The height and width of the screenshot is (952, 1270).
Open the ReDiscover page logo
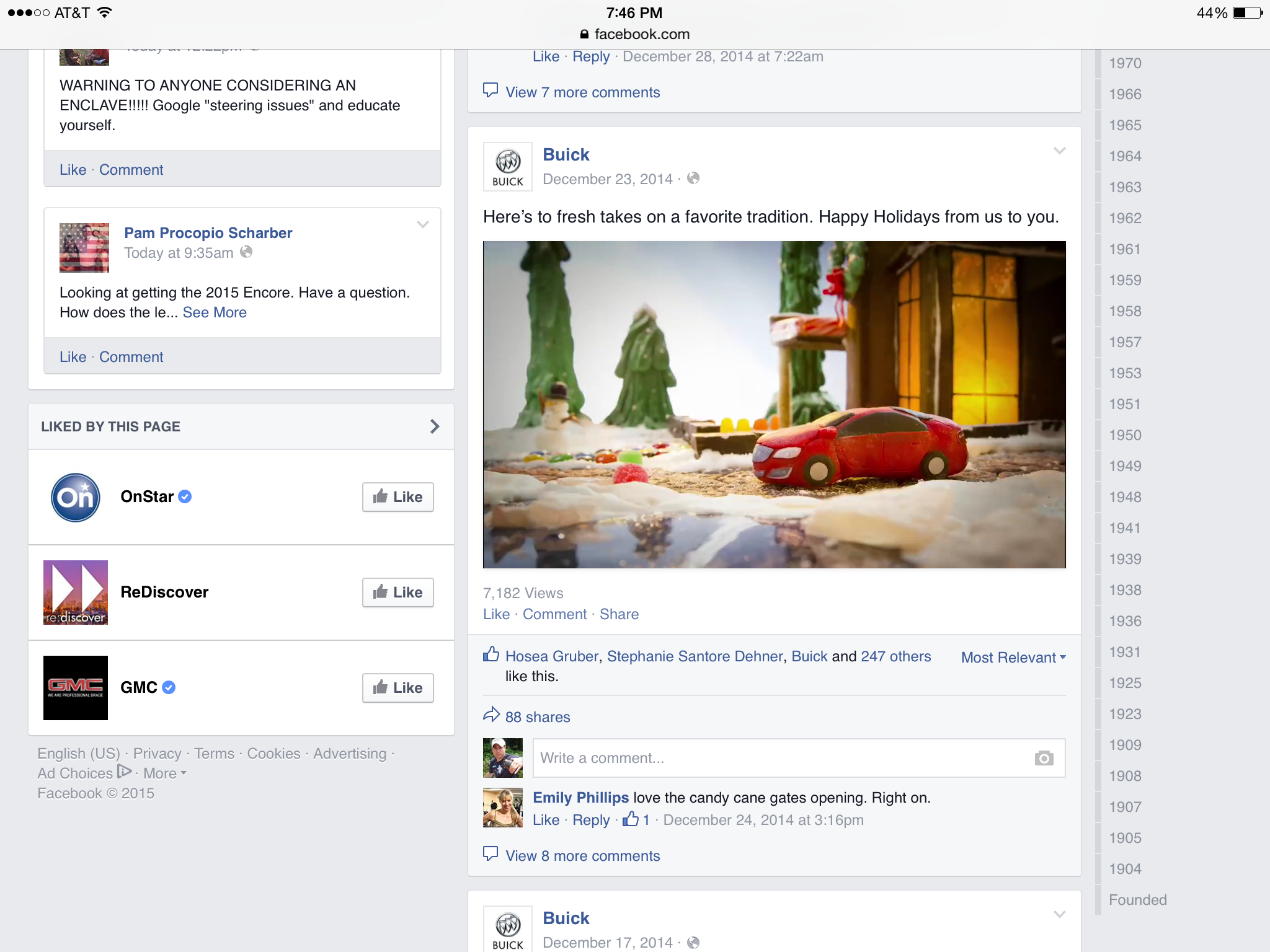point(76,592)
